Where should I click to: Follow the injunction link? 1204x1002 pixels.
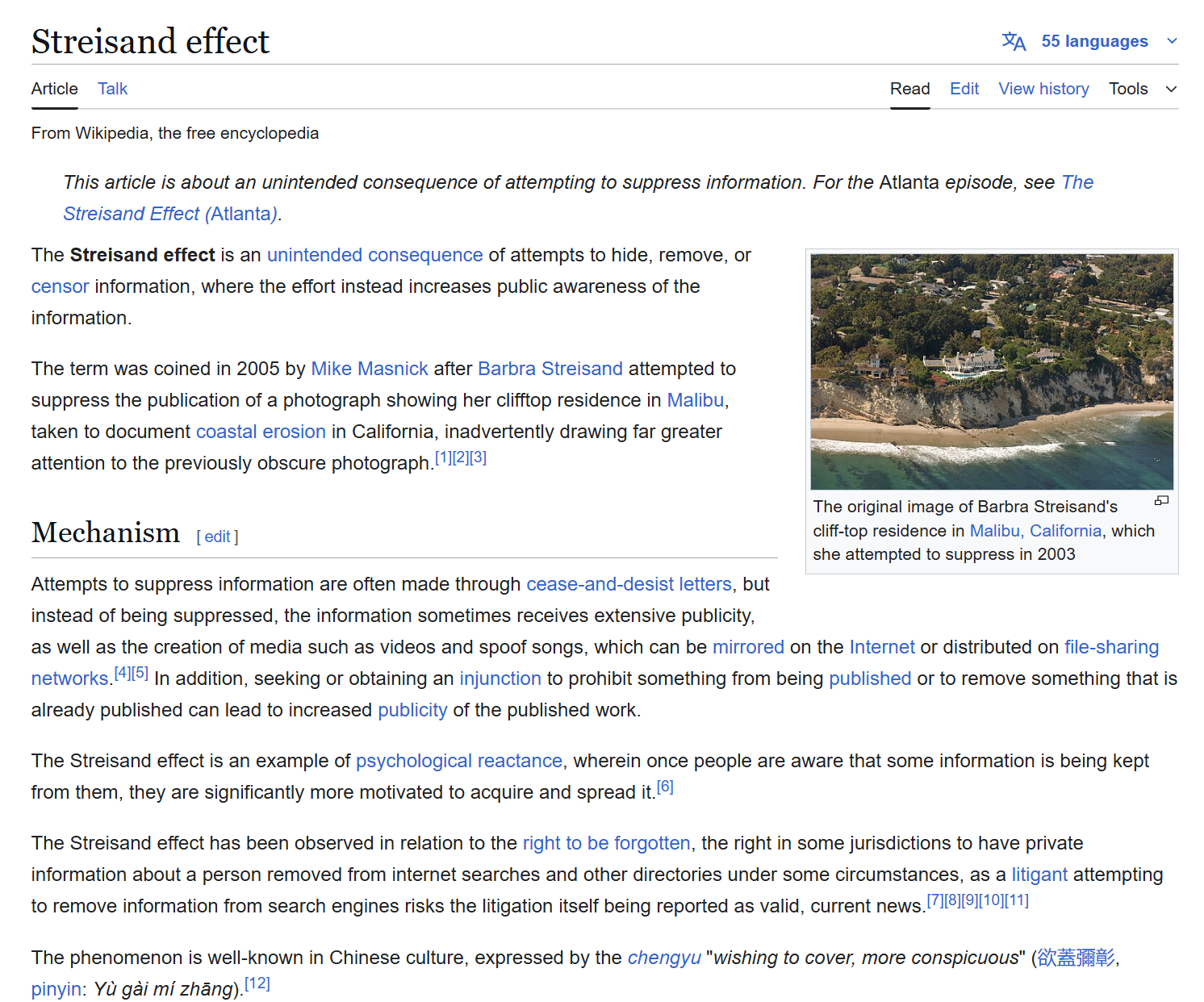pos(500,678)
